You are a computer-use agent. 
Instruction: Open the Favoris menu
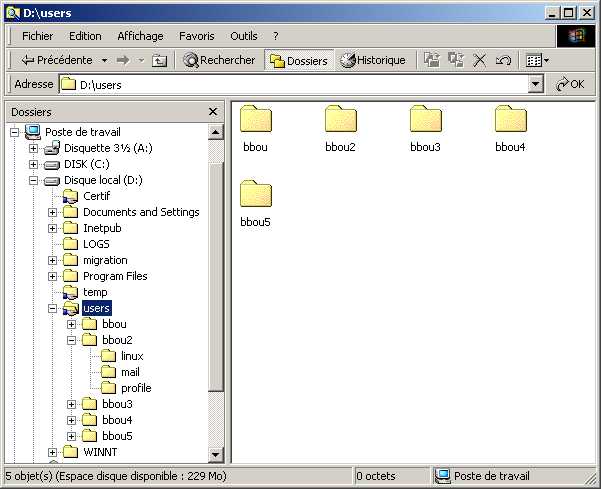point(197,36)
